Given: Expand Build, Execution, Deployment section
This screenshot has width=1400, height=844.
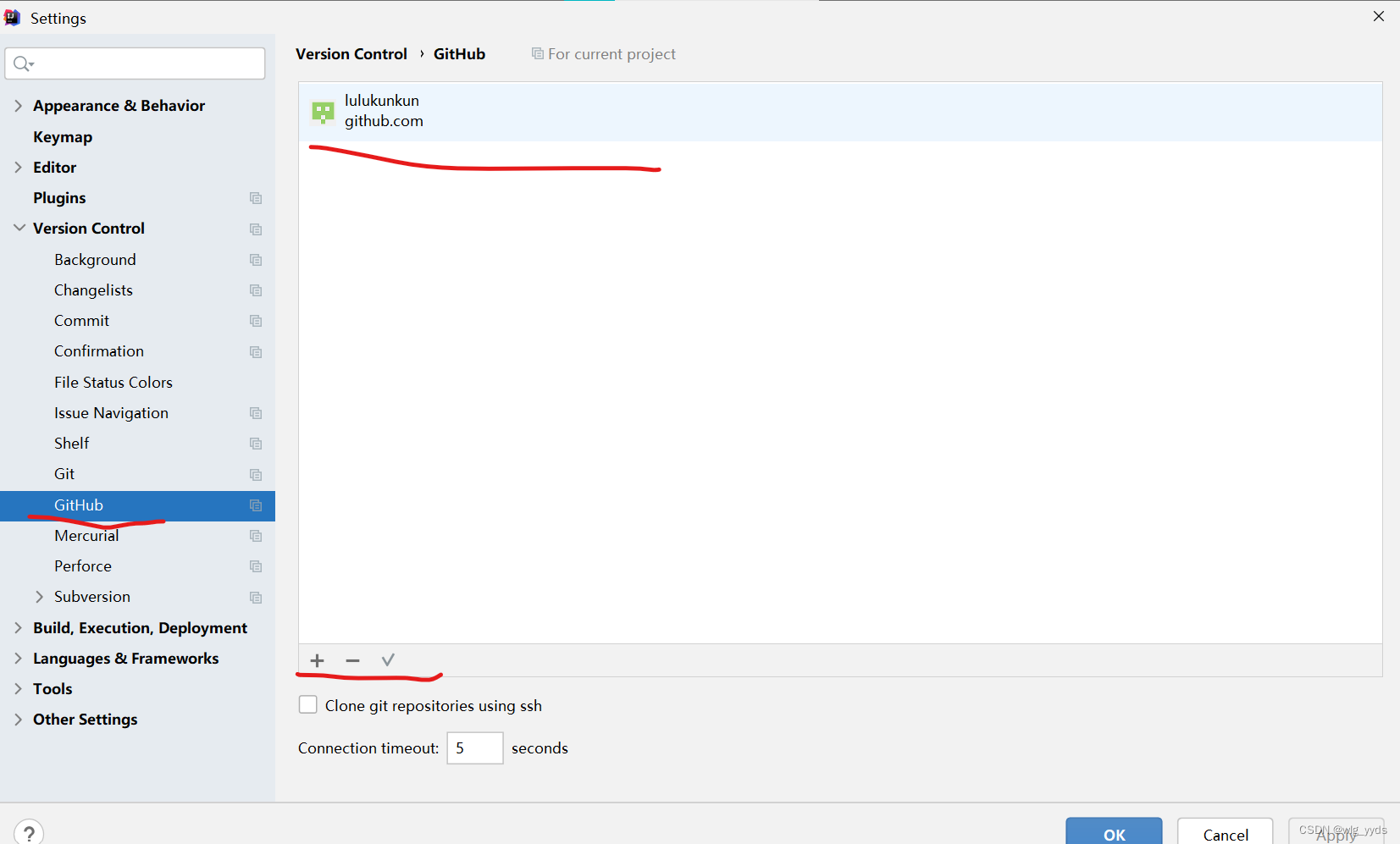Looking at the screenshot, I should 18,627.
